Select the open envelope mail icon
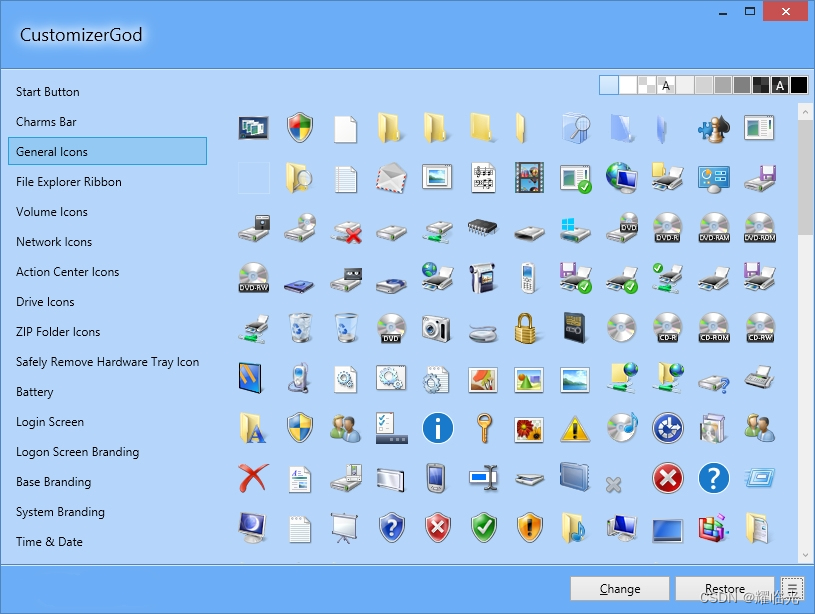815x614 pixels. click(391, 178)
